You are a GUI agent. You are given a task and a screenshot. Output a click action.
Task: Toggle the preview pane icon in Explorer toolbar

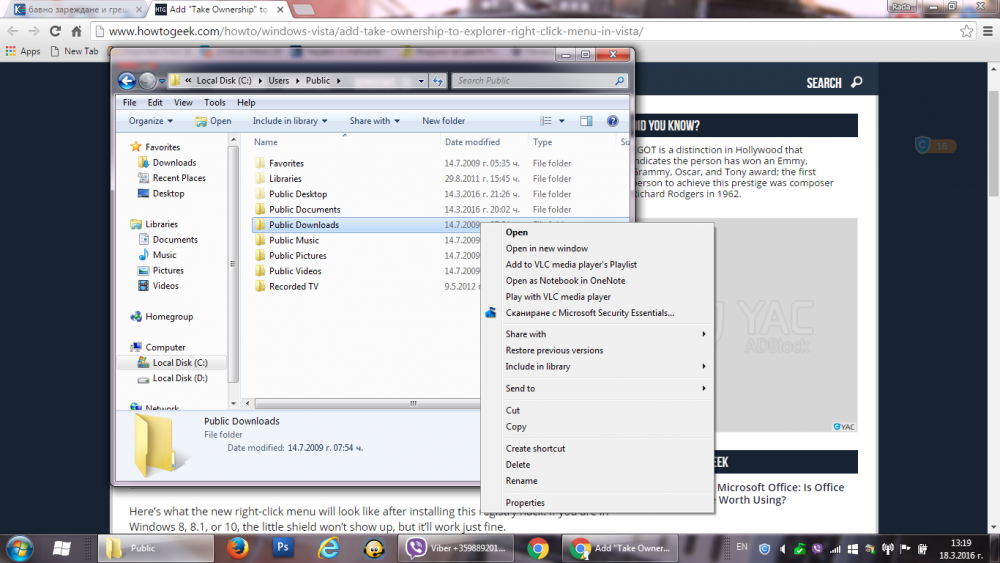click(x=586, y=121)
